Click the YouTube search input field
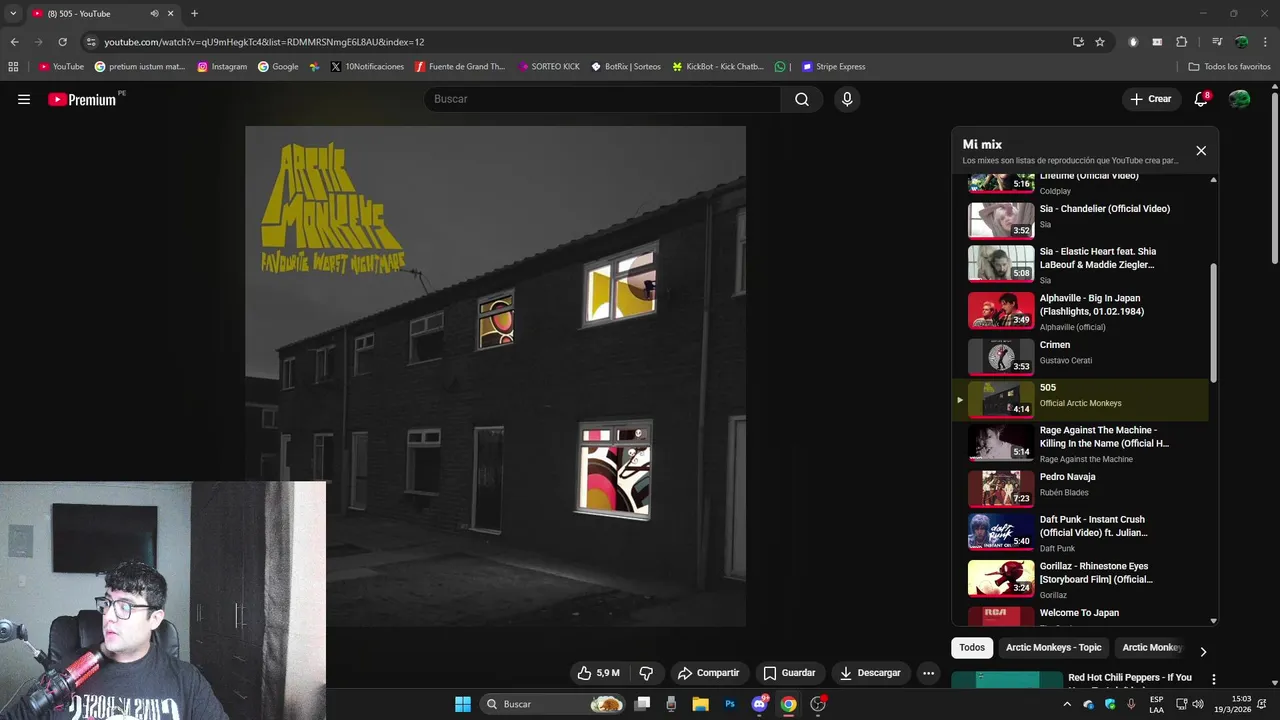 [603, 99]
